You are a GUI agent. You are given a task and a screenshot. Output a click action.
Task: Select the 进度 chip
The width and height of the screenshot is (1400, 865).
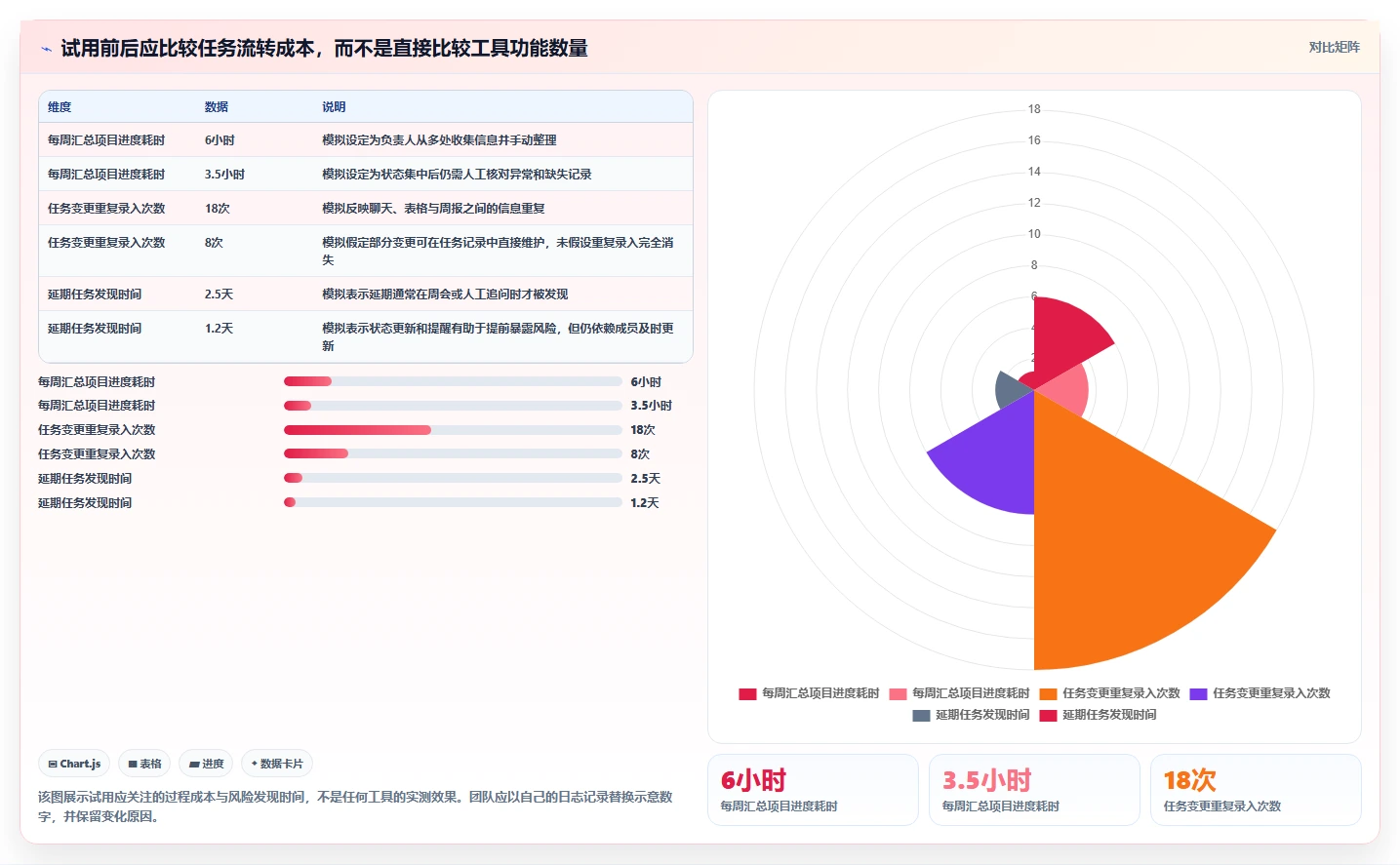click(x=206, y=764)
